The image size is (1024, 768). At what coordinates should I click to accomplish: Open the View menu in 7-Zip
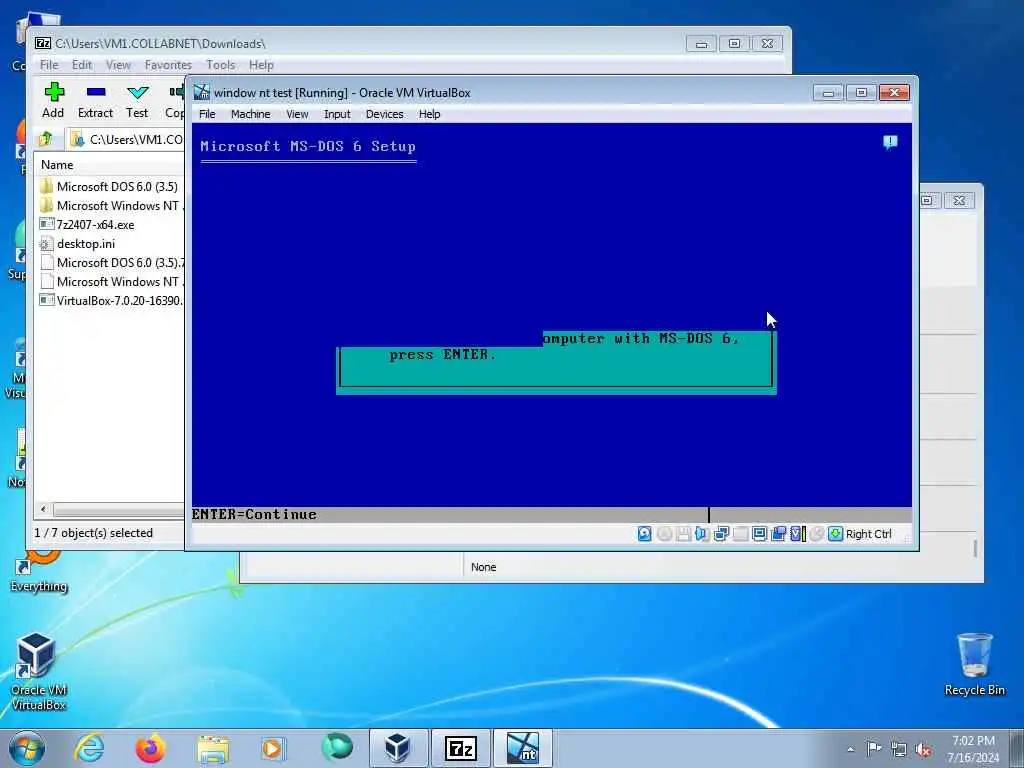[x=118, y=65]
